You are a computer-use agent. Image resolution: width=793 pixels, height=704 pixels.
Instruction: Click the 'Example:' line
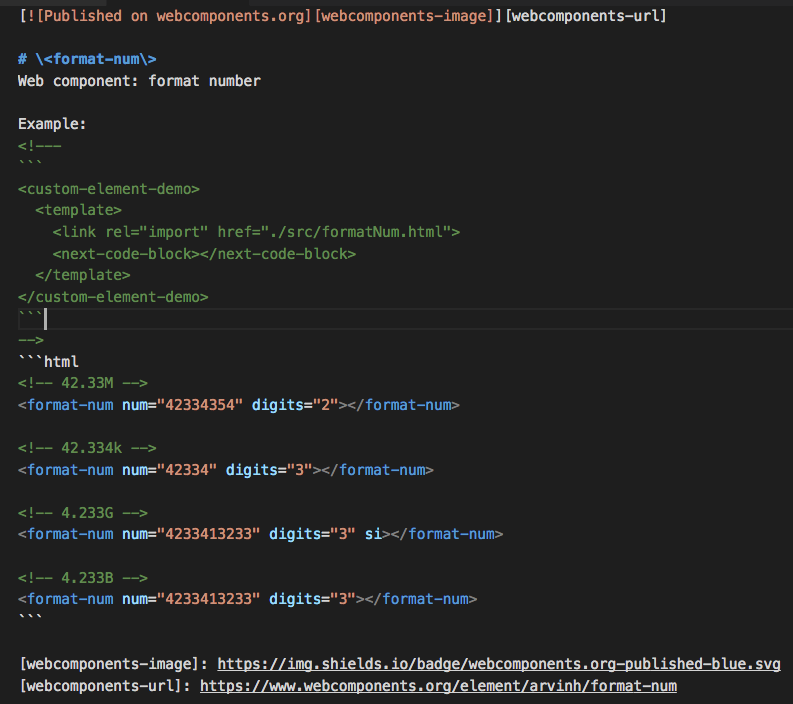click(x=52, y=124)
